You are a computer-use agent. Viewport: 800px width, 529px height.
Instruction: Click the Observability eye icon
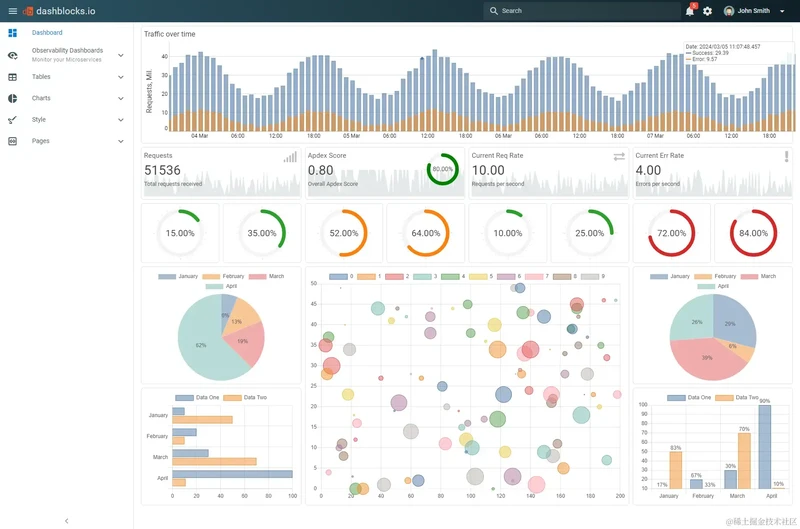click(x=13, y=55)
